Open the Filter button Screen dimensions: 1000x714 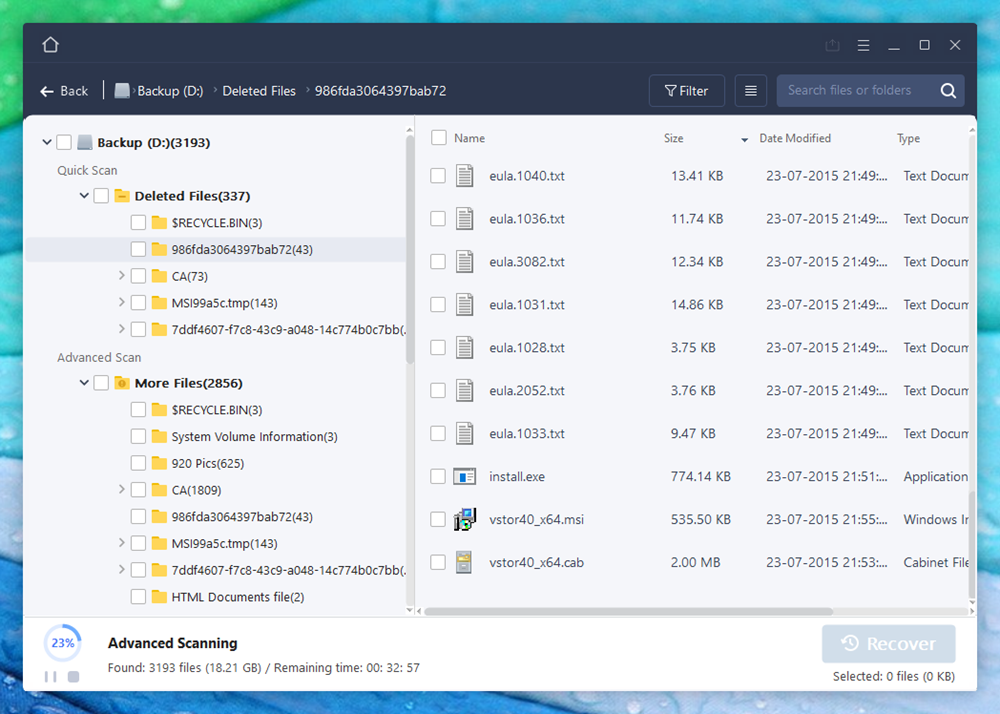[686, 91]
